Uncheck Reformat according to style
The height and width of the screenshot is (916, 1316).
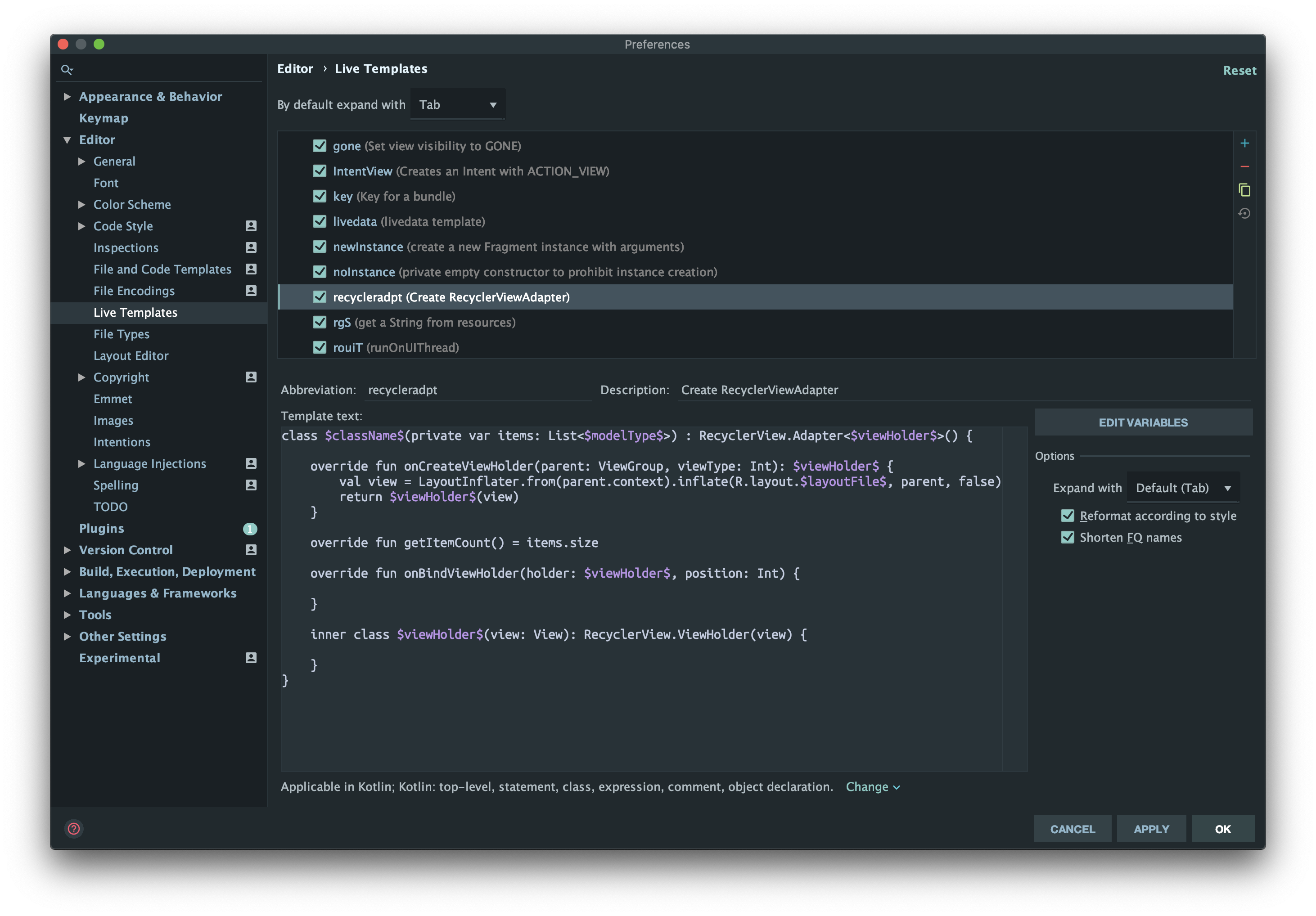coord(1067,516)
